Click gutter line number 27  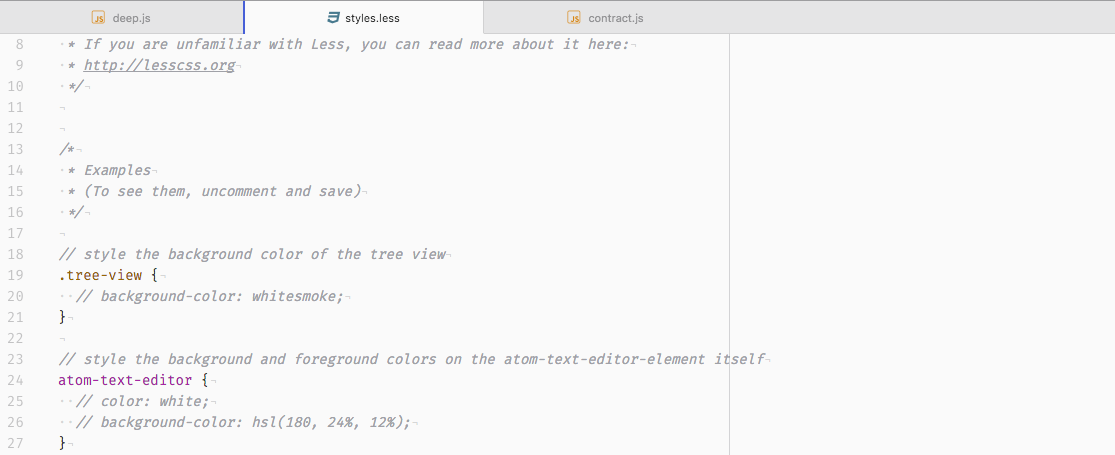click(x=16, y=443)
